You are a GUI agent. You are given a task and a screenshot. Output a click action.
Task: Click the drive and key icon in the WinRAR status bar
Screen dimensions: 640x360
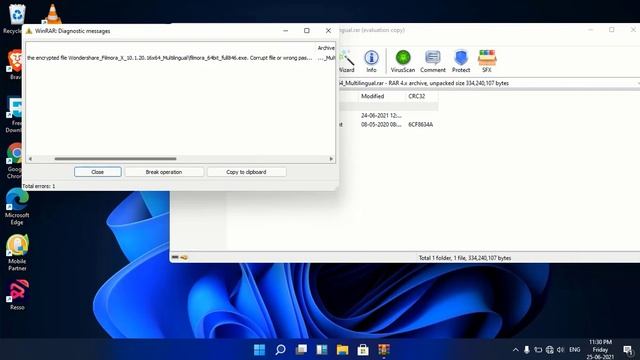coord(180,258)
